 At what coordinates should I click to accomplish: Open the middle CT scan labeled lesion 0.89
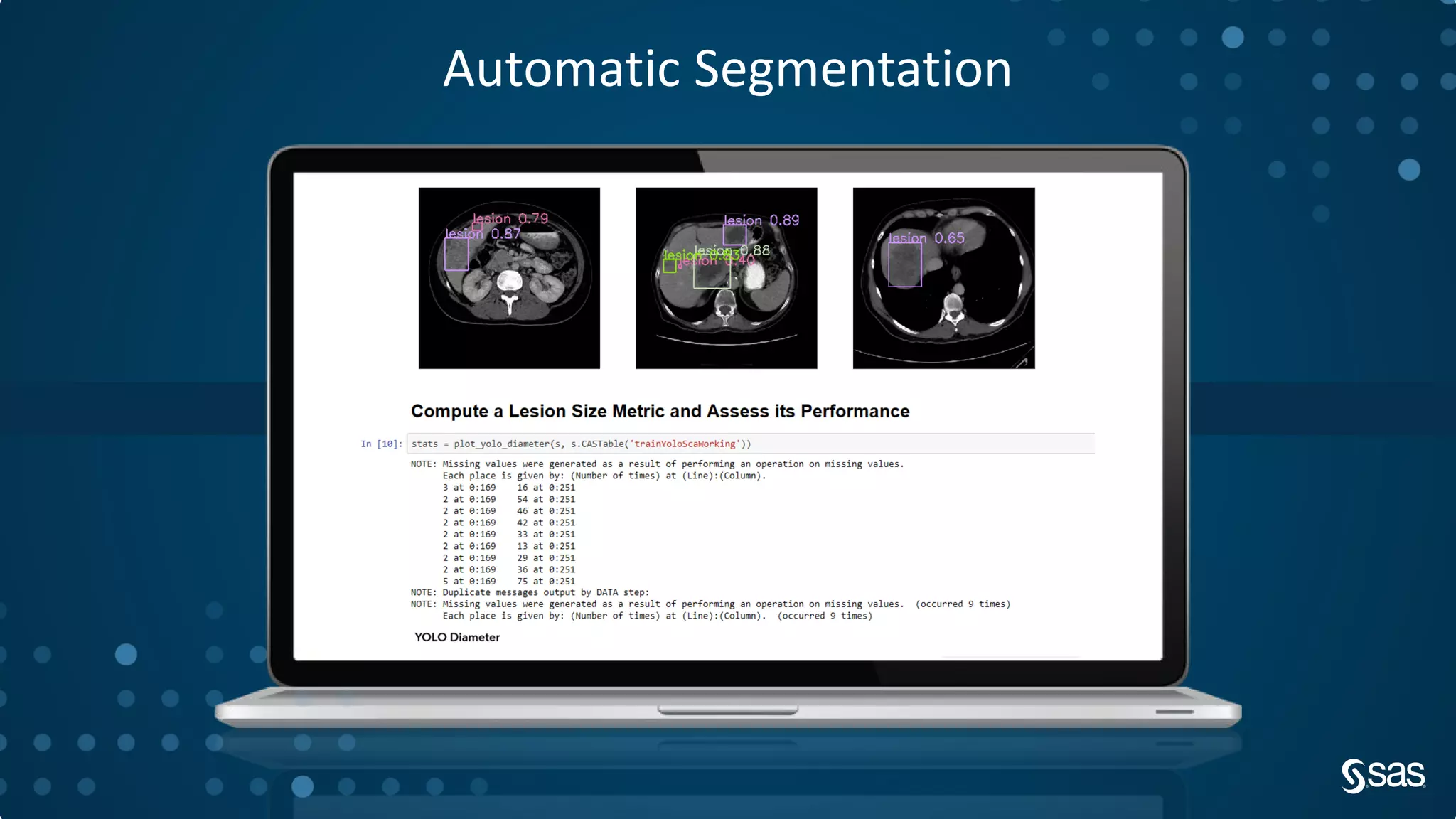(x=726, y=278)
